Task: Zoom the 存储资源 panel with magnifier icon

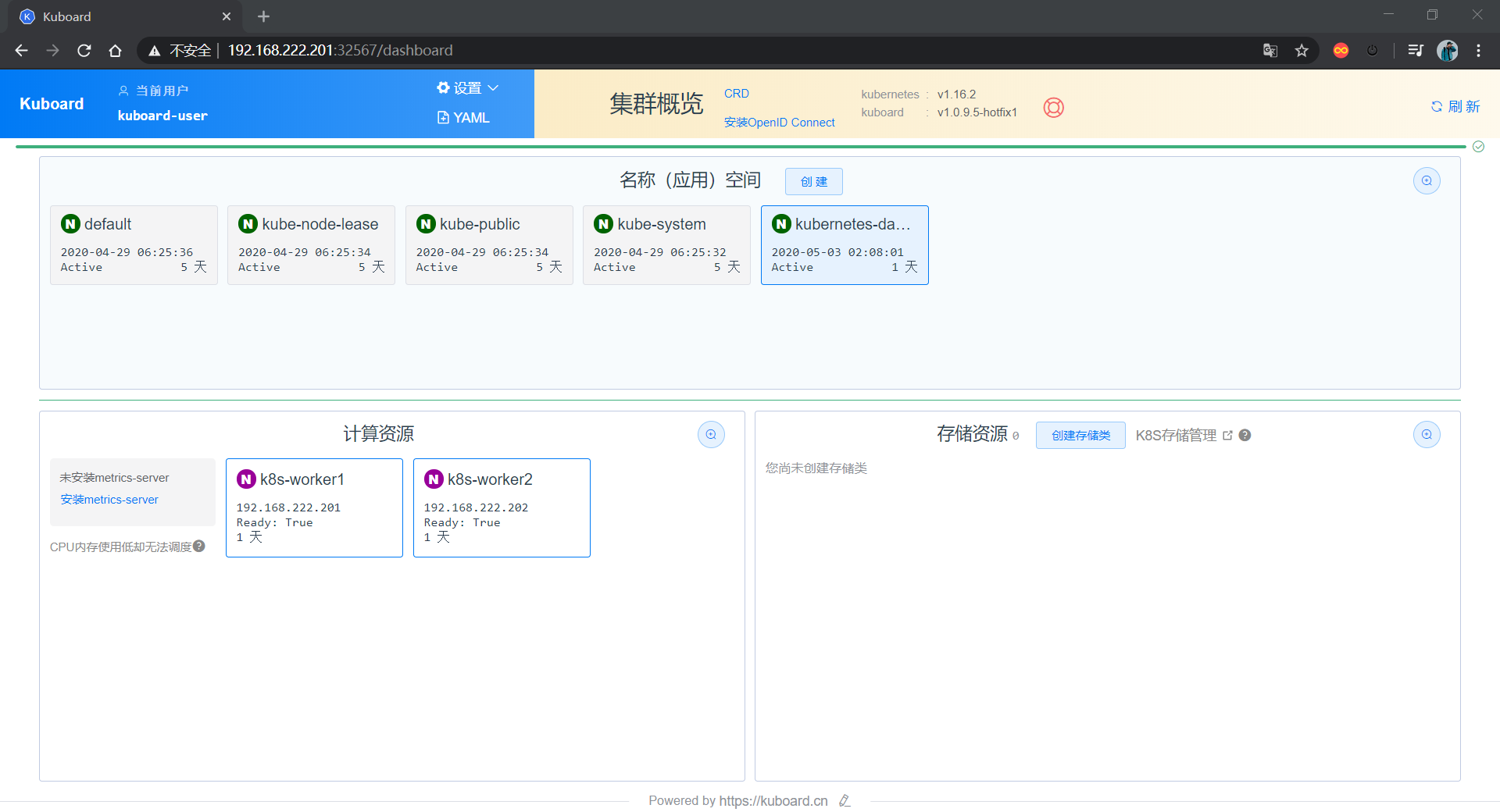Action: (x=1427, y=435)
